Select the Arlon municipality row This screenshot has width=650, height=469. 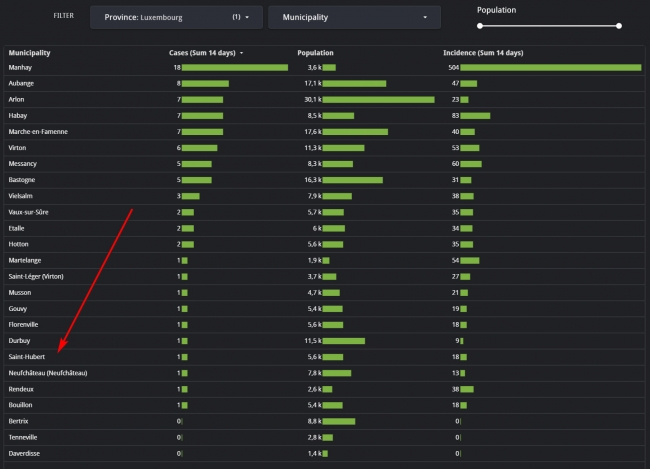(x=325, y=100)
